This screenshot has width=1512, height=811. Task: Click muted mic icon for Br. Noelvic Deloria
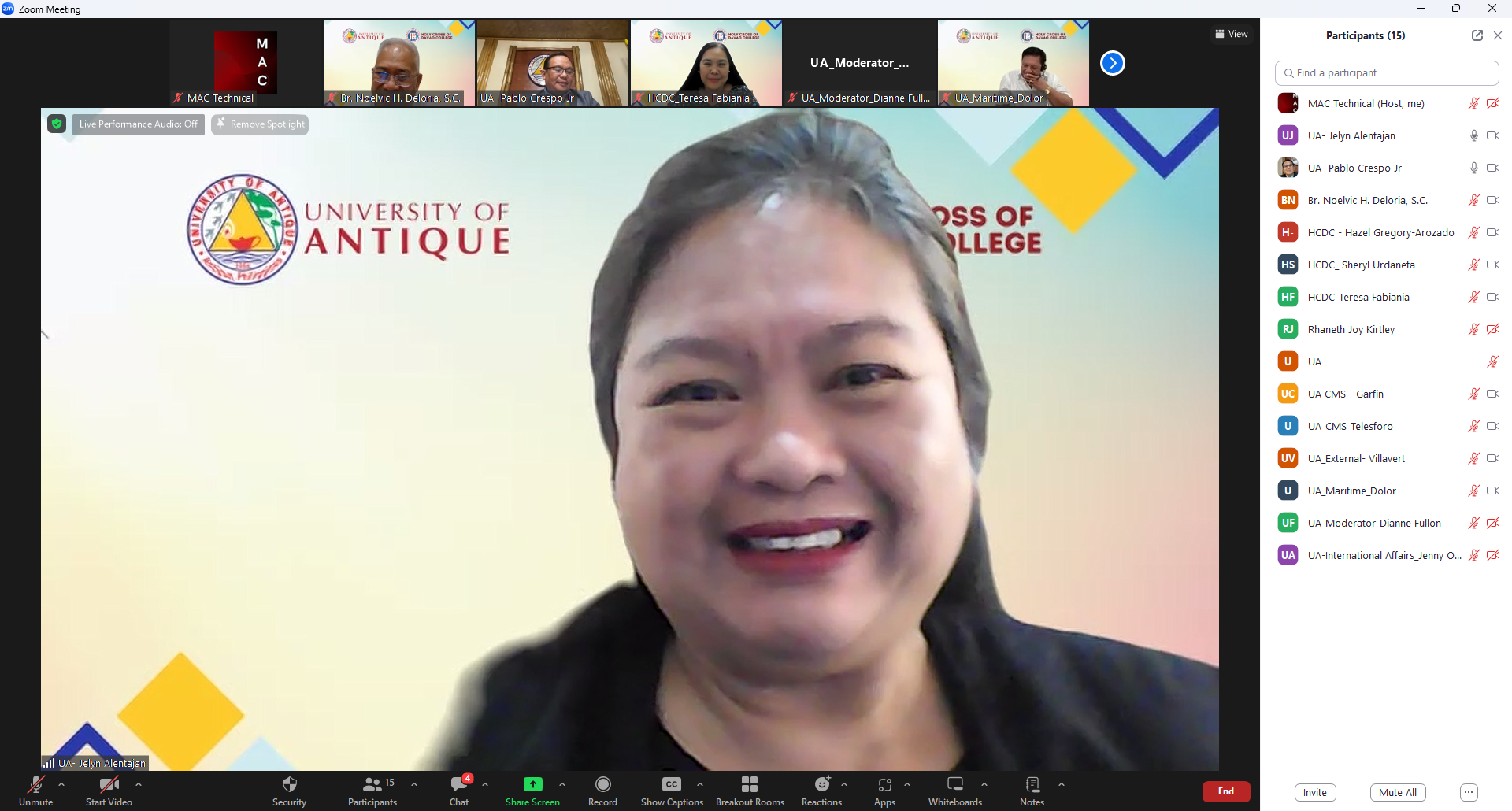tap(1474, 200)
